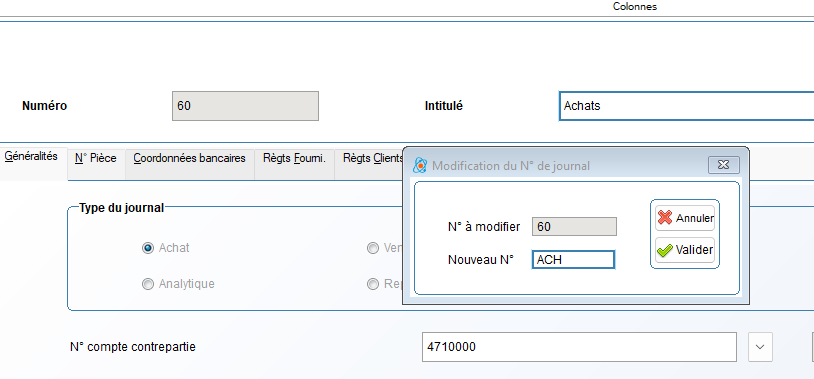Select the Analytique radio button

click(148, 284)
